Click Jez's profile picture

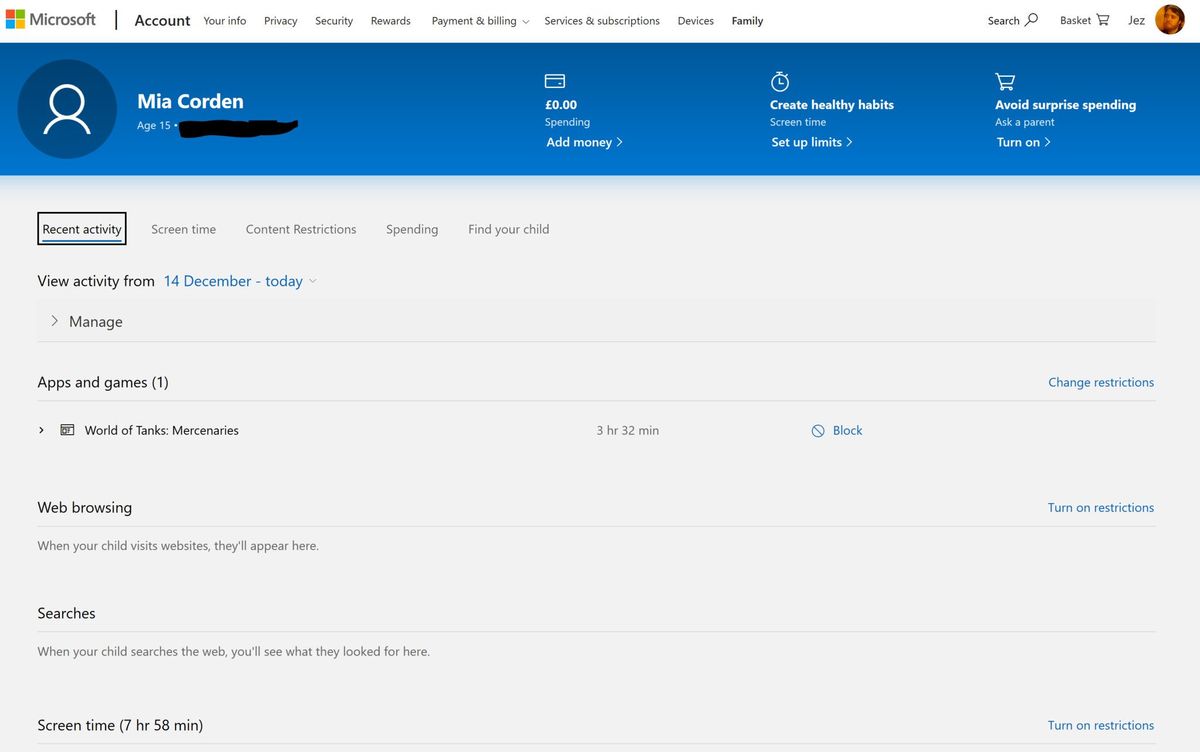tap(1169, 19)
